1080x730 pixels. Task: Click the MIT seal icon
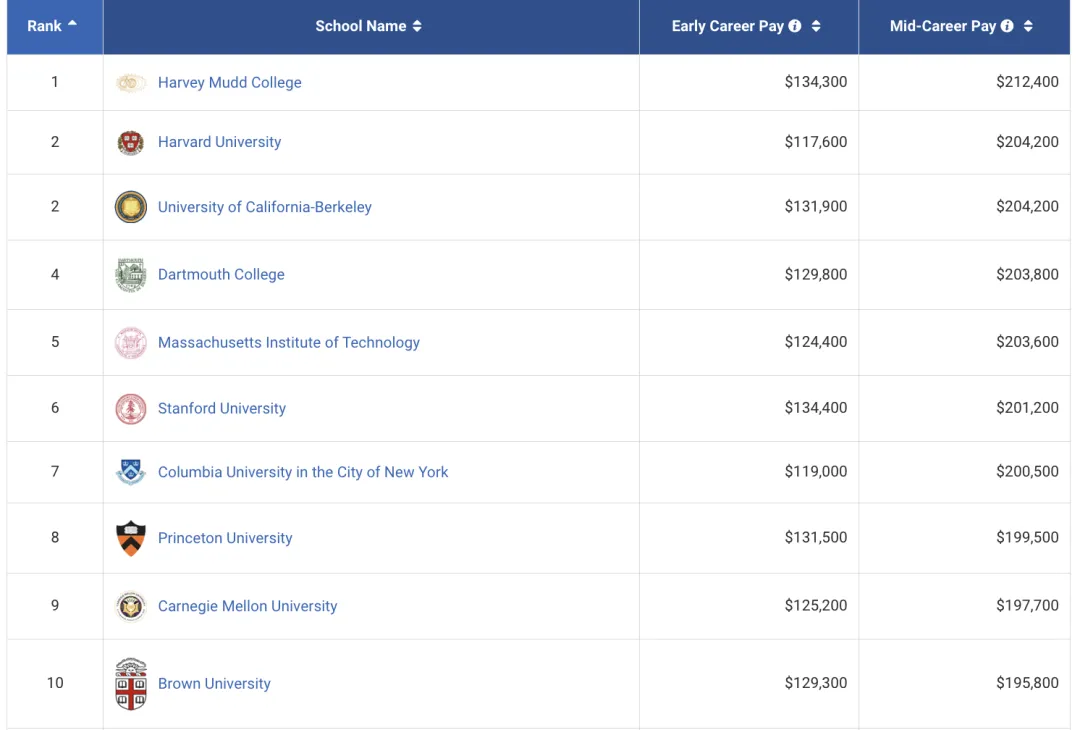click(131, 342)
